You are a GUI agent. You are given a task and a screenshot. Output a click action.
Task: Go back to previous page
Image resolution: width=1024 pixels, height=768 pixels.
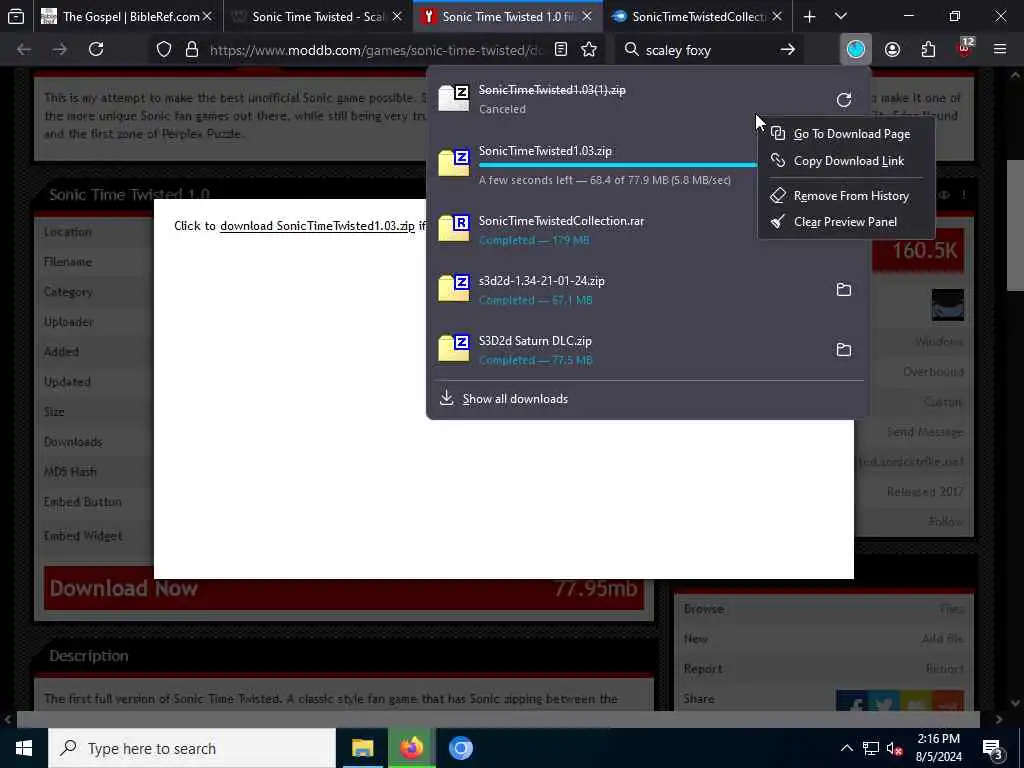click(24, 49)
